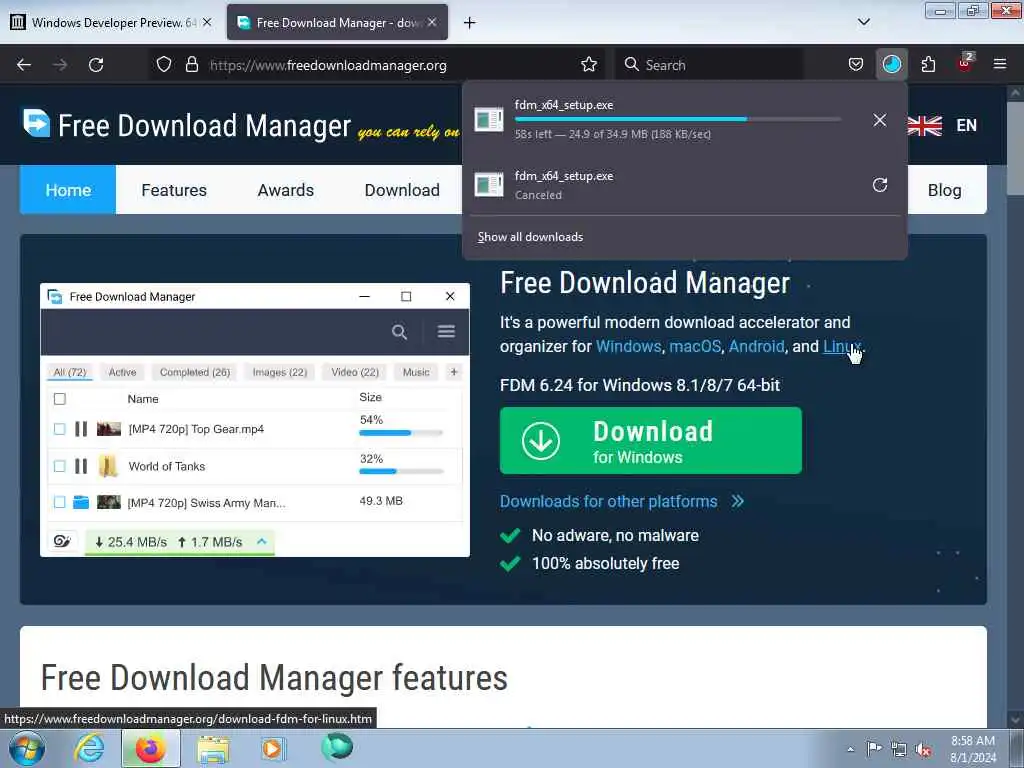Open a new browser tab
Image resolution: width=1024 pixels, height=768 pixels.
pos(469,23)
